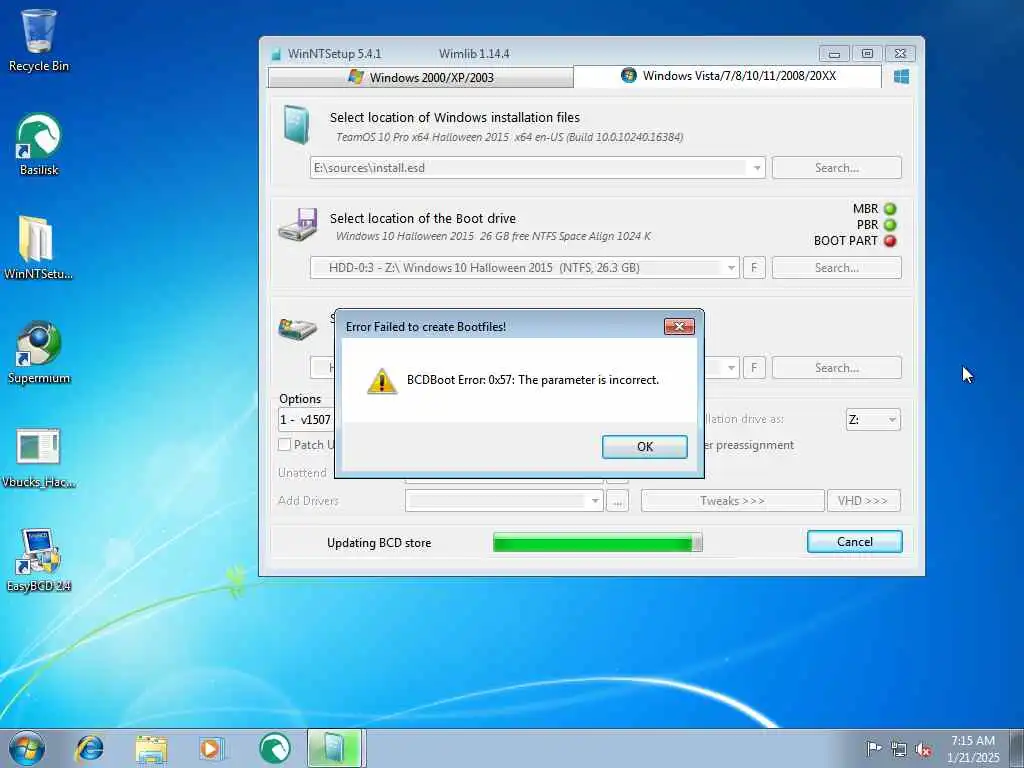Click the warning triangle icon in the error dialog
Viewport: 1024px width, 768px height.
click(382, 381)
